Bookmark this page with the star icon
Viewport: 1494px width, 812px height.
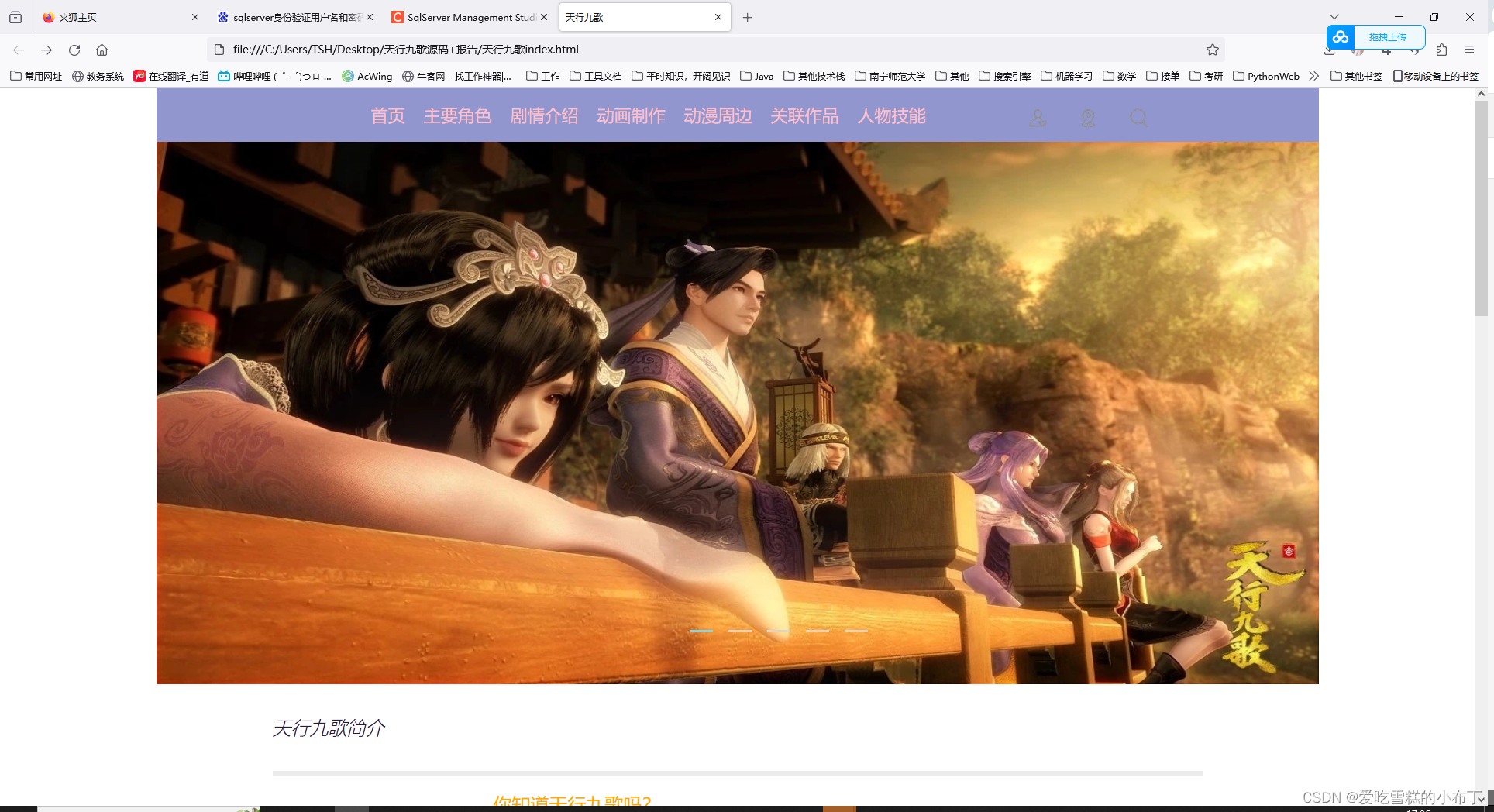coord(1213,50)
